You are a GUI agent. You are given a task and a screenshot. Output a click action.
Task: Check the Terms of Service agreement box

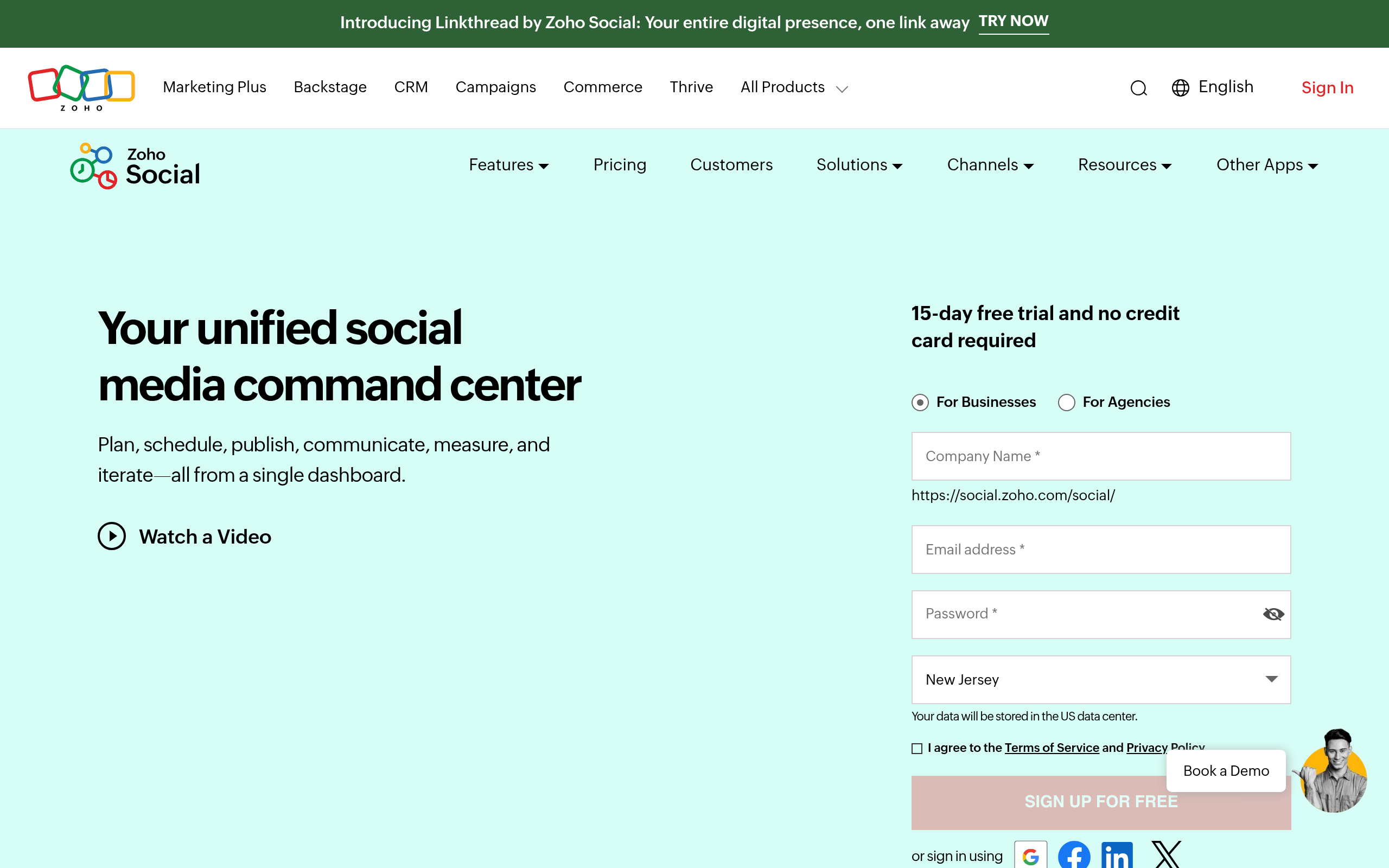pos(916,748)
